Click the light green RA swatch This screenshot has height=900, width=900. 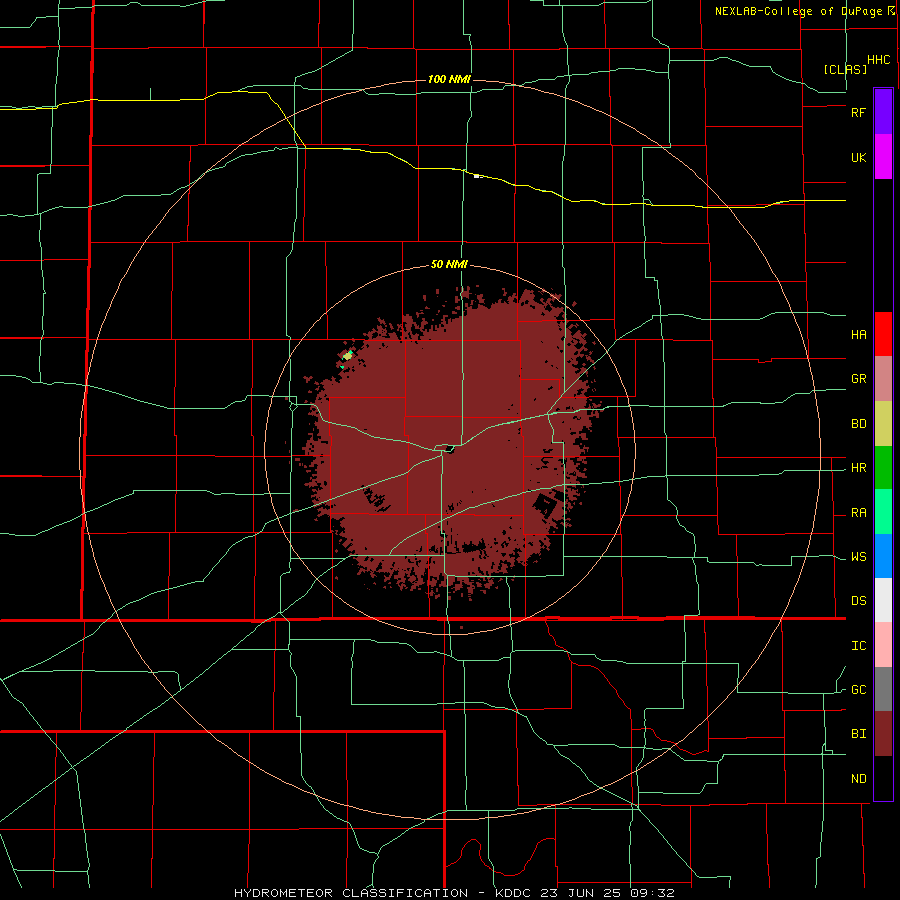coord(883,512)
